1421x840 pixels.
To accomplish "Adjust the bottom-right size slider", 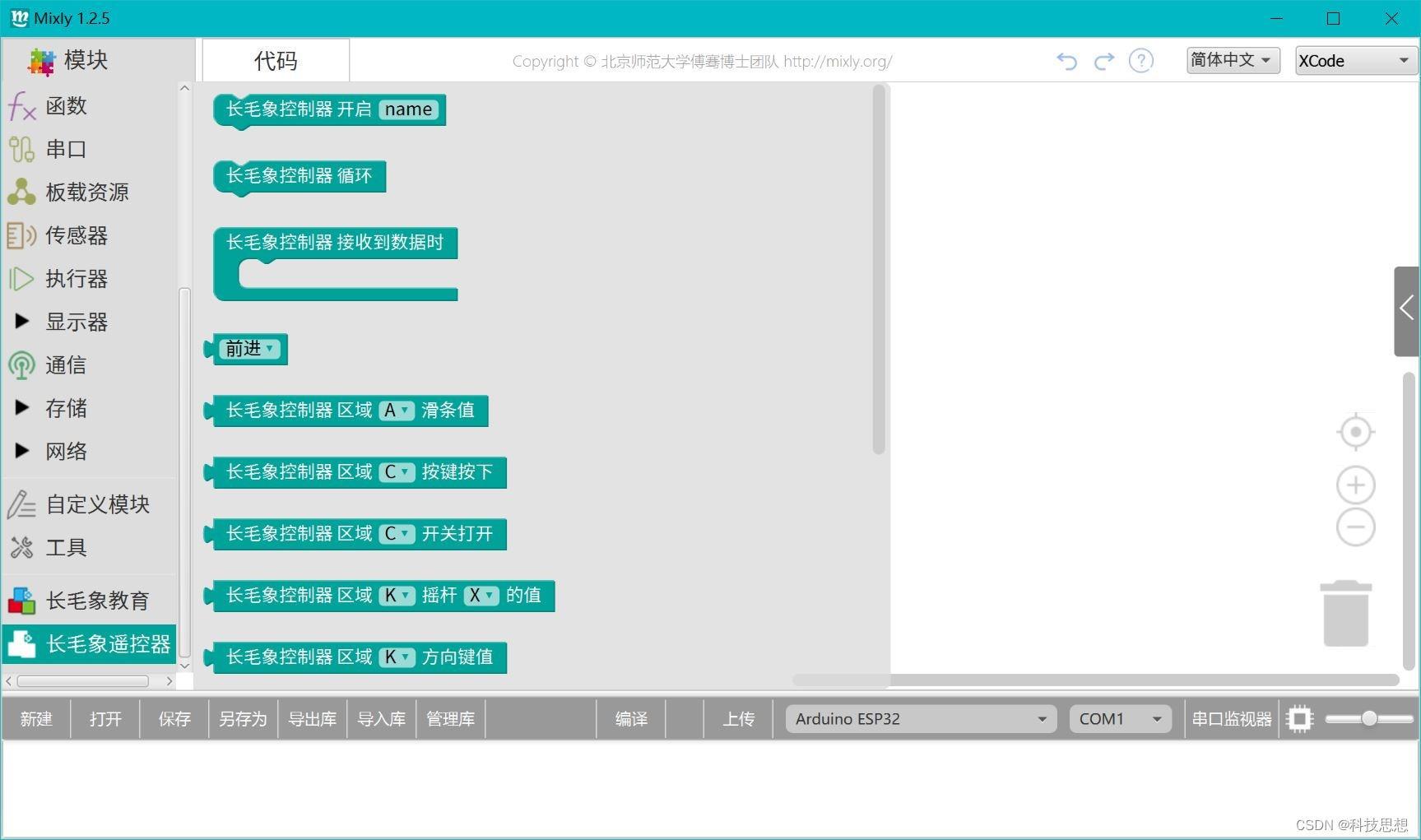I will tap(1368, 719).
